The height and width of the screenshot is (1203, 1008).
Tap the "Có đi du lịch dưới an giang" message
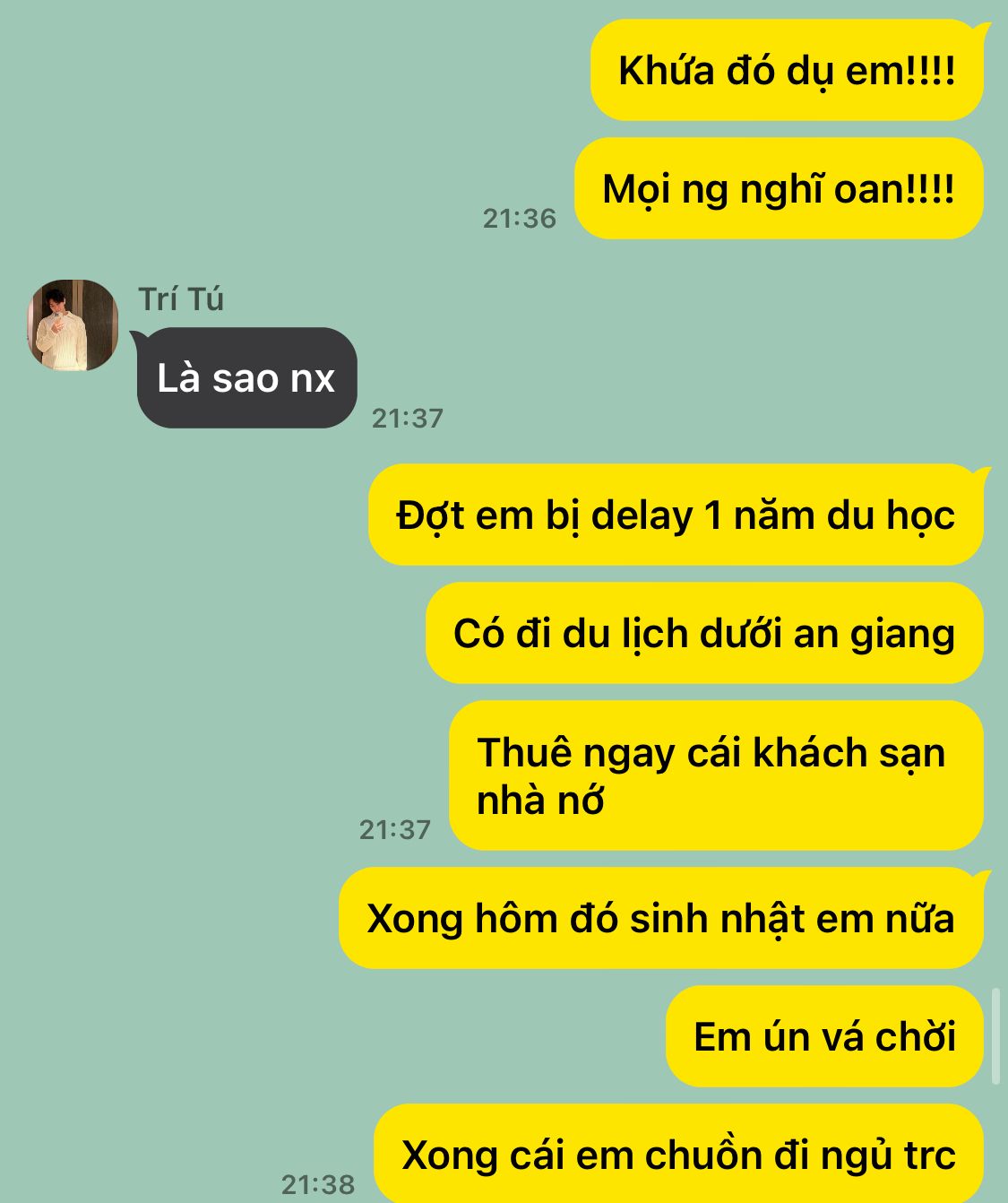click(x=704, y=633)
